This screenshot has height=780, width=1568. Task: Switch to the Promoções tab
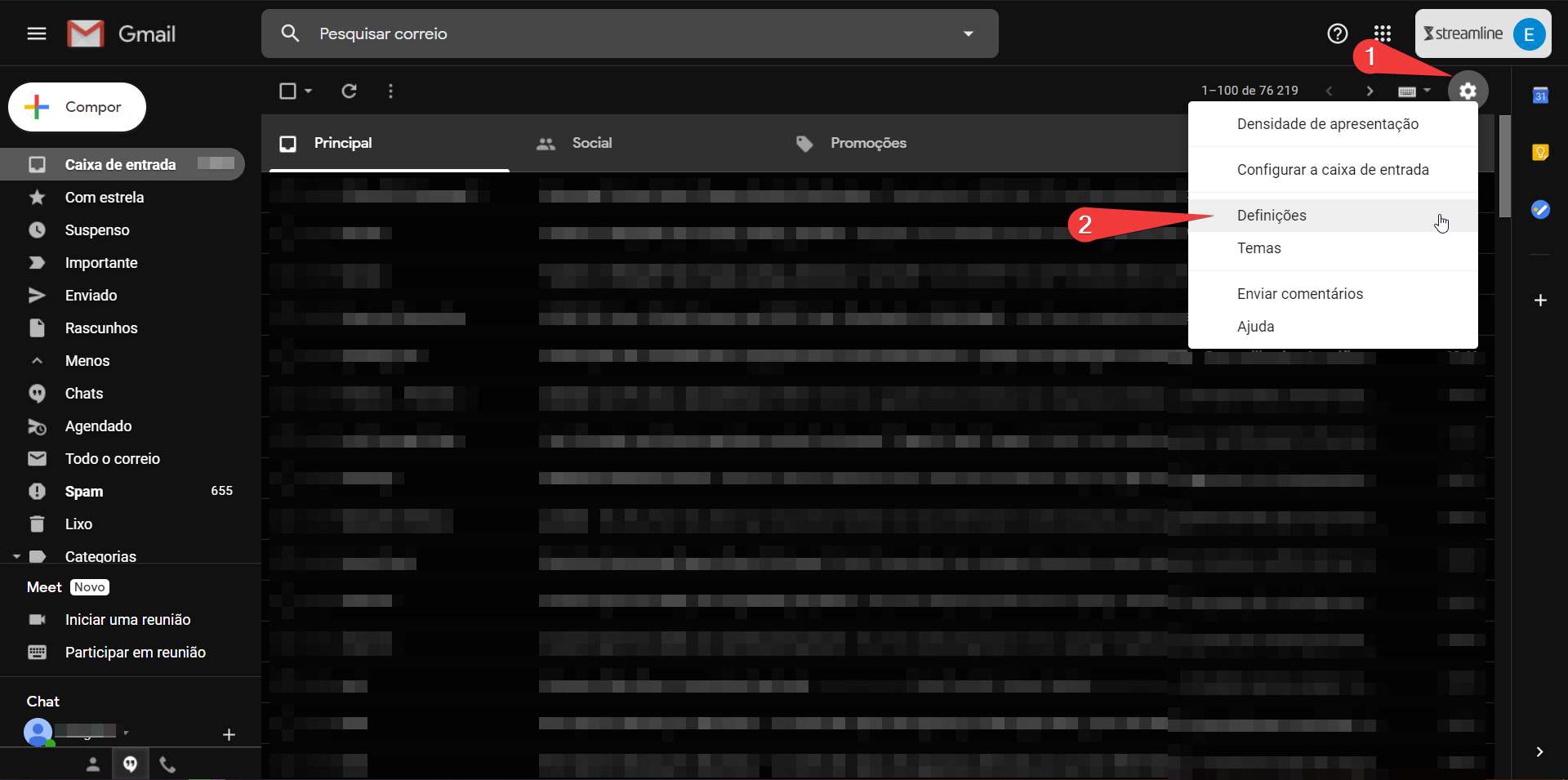[x=867, y=143]
